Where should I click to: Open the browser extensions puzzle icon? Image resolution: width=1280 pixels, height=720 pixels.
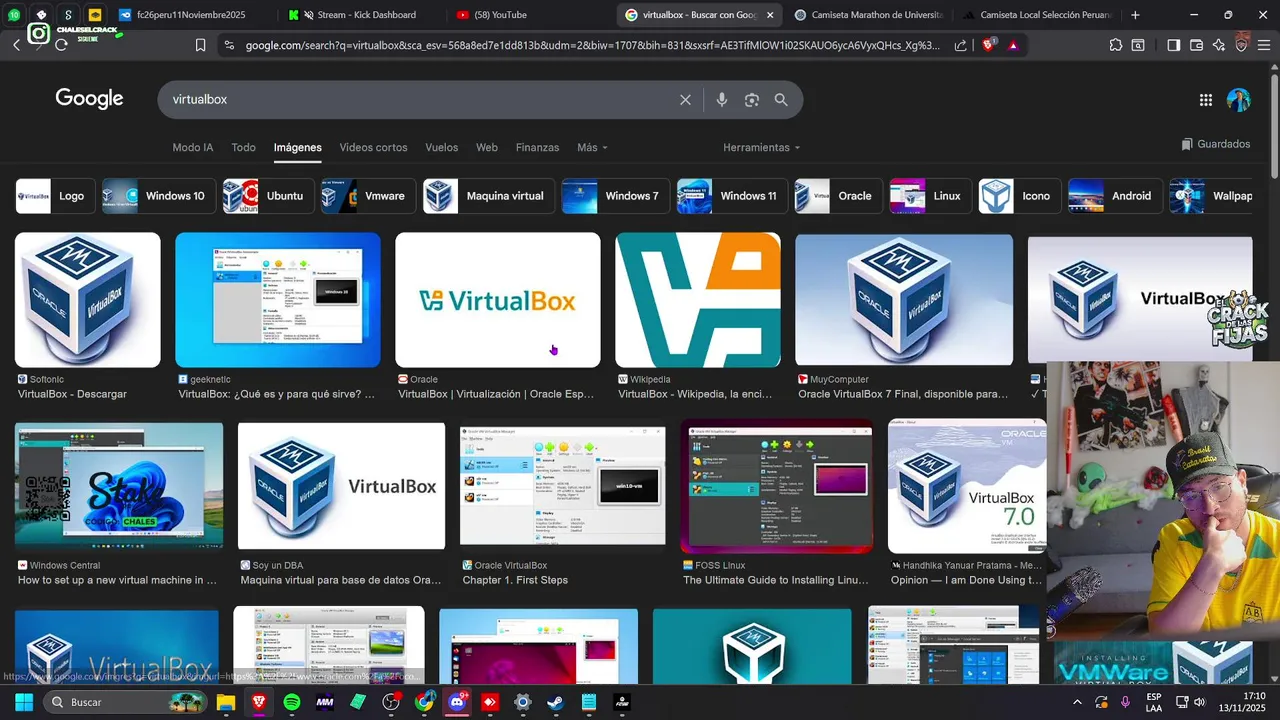pyautogui.click(x=1116, y=45)
